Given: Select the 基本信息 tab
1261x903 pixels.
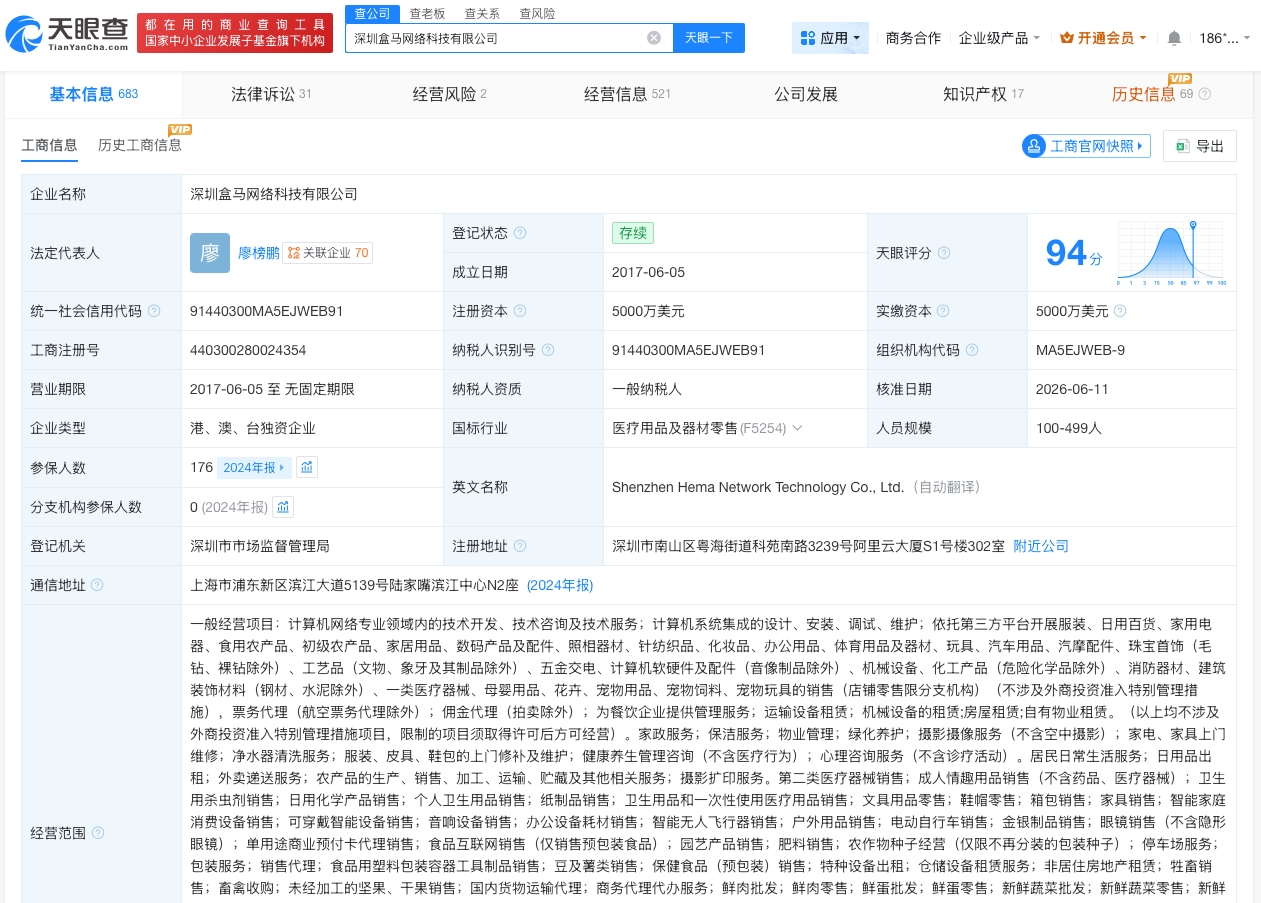Looking at the screenshot, I should coord(93,94).
